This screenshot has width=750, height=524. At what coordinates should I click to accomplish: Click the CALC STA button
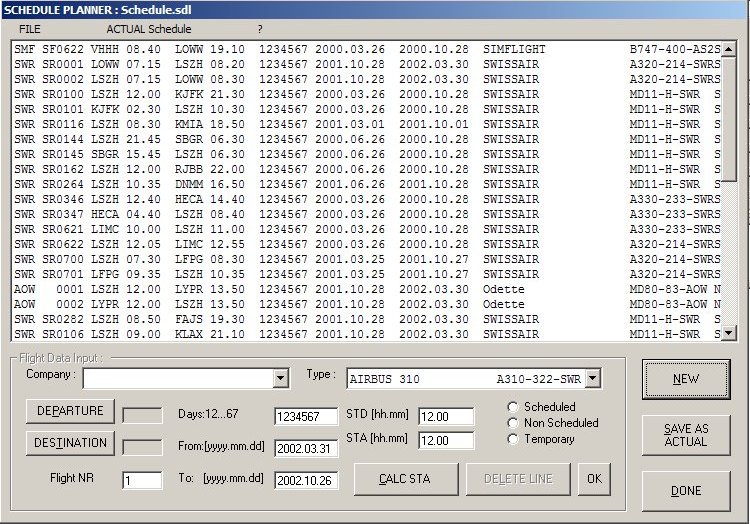click(406, 479)
